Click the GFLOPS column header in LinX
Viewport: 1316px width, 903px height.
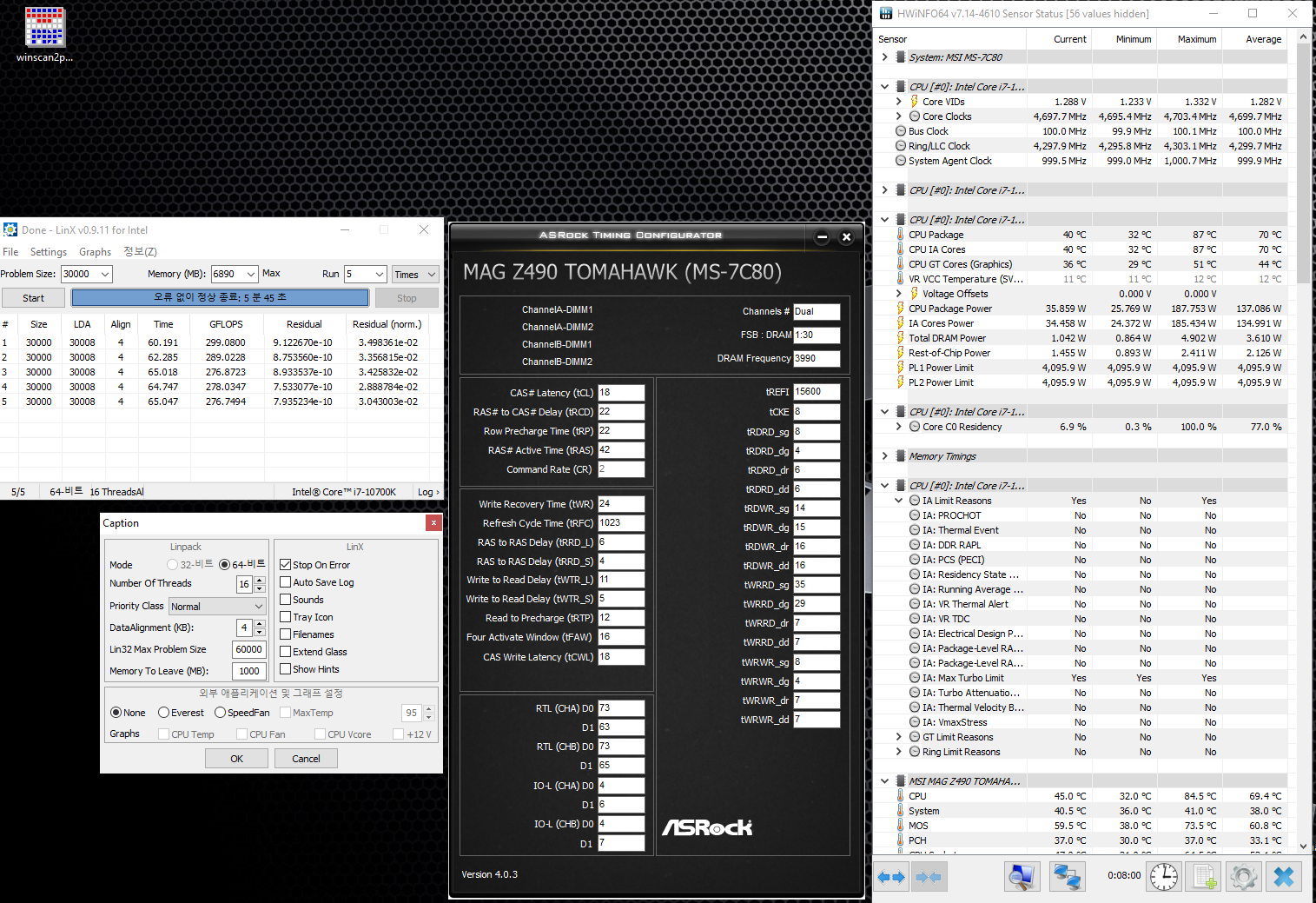coord(226,324)
